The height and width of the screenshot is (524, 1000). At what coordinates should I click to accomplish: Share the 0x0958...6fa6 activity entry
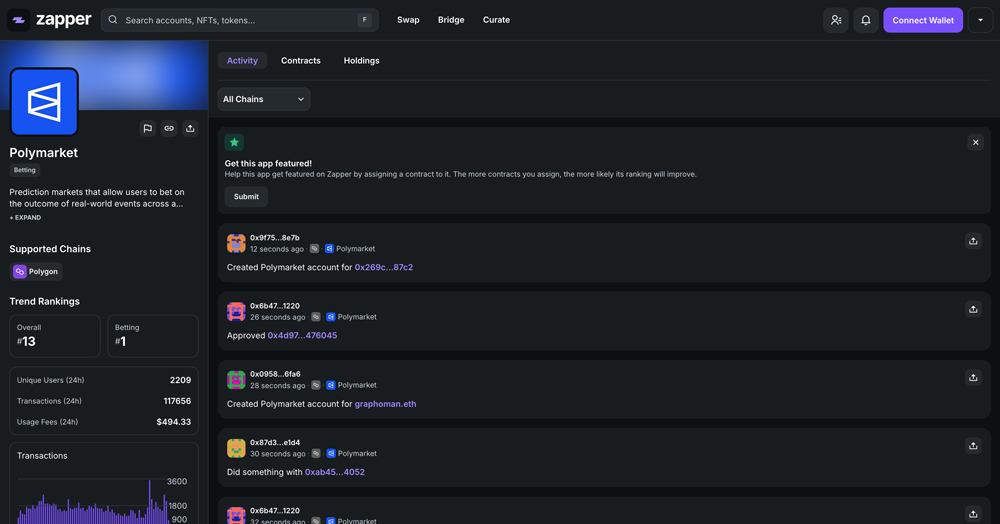[x=973, y=377]
